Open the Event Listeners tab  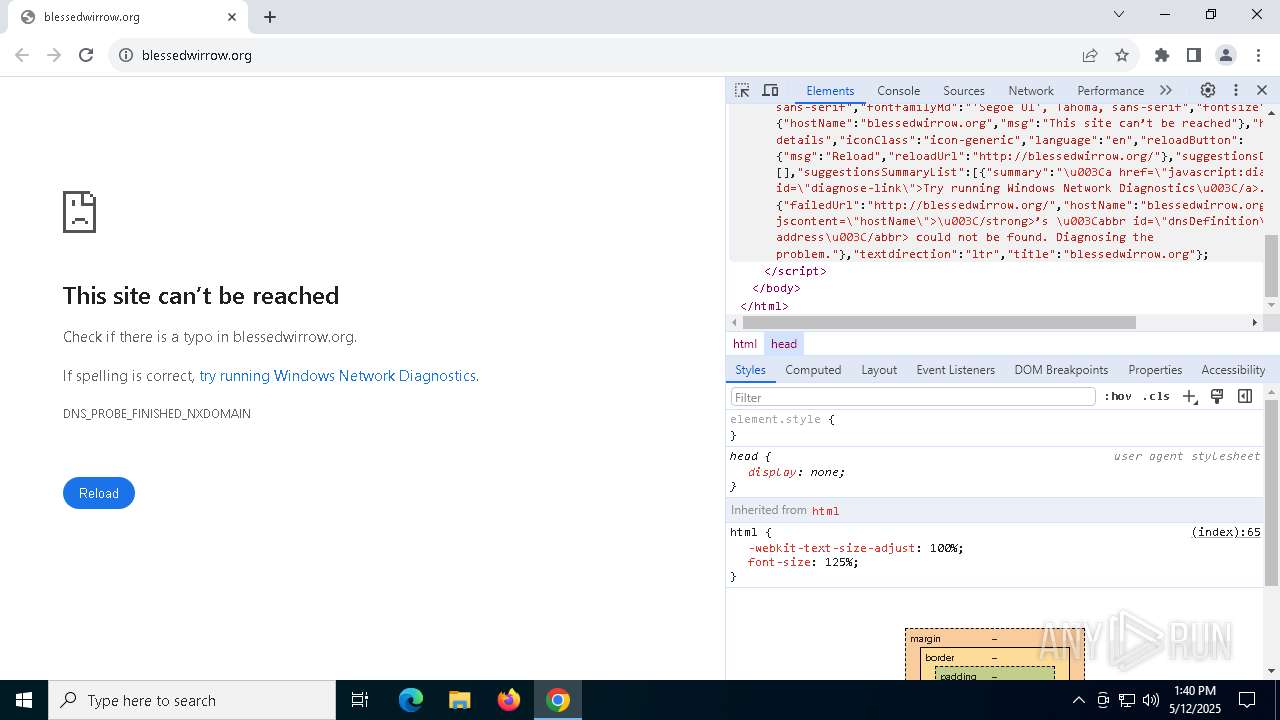pyautogui.click(x=955, y=369)
